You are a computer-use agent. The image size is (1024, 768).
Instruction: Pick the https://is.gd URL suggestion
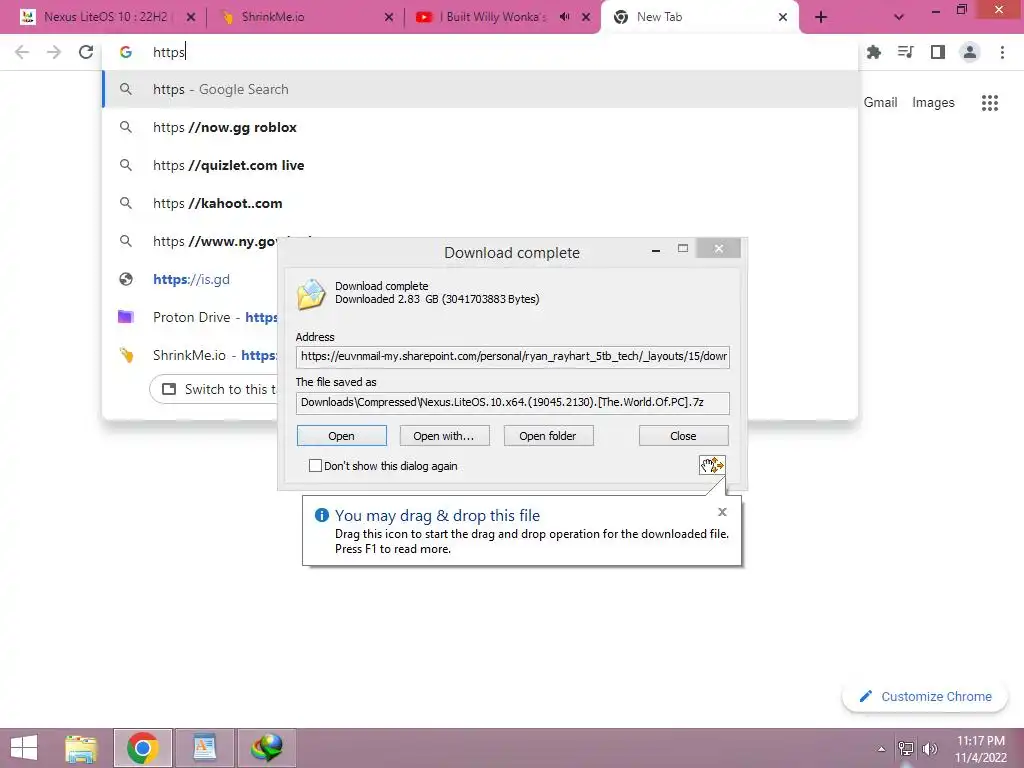coord(191,280)
